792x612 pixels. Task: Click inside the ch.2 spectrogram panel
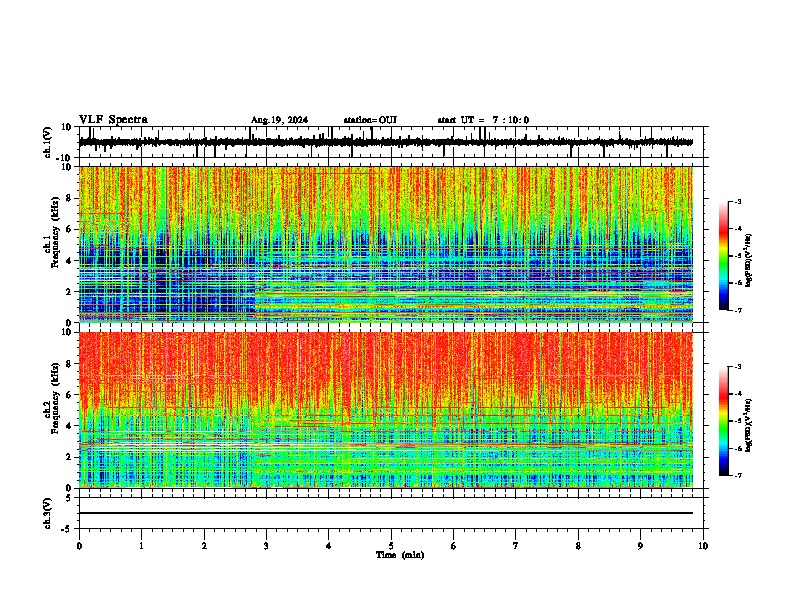point(385,410)
